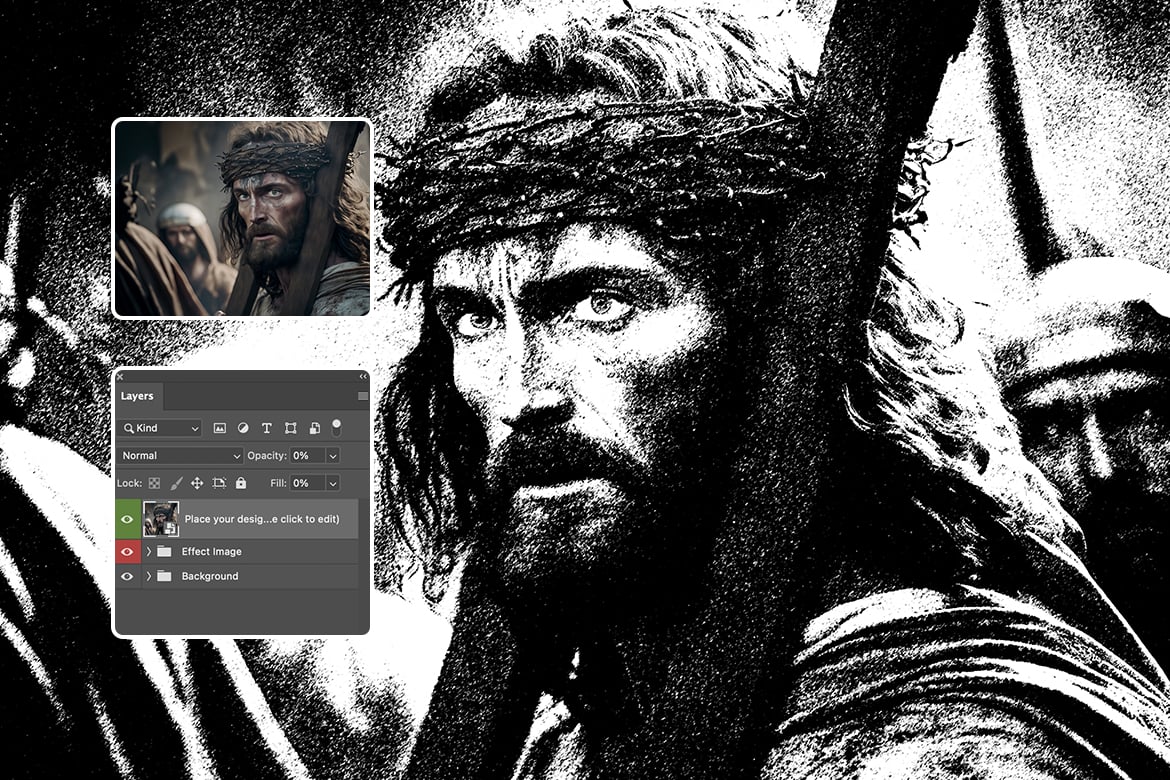Viewport: 1170px width, 780px height.
Task: Toggle the layer filtering on/off switch
Action: [x=337, y=428]
